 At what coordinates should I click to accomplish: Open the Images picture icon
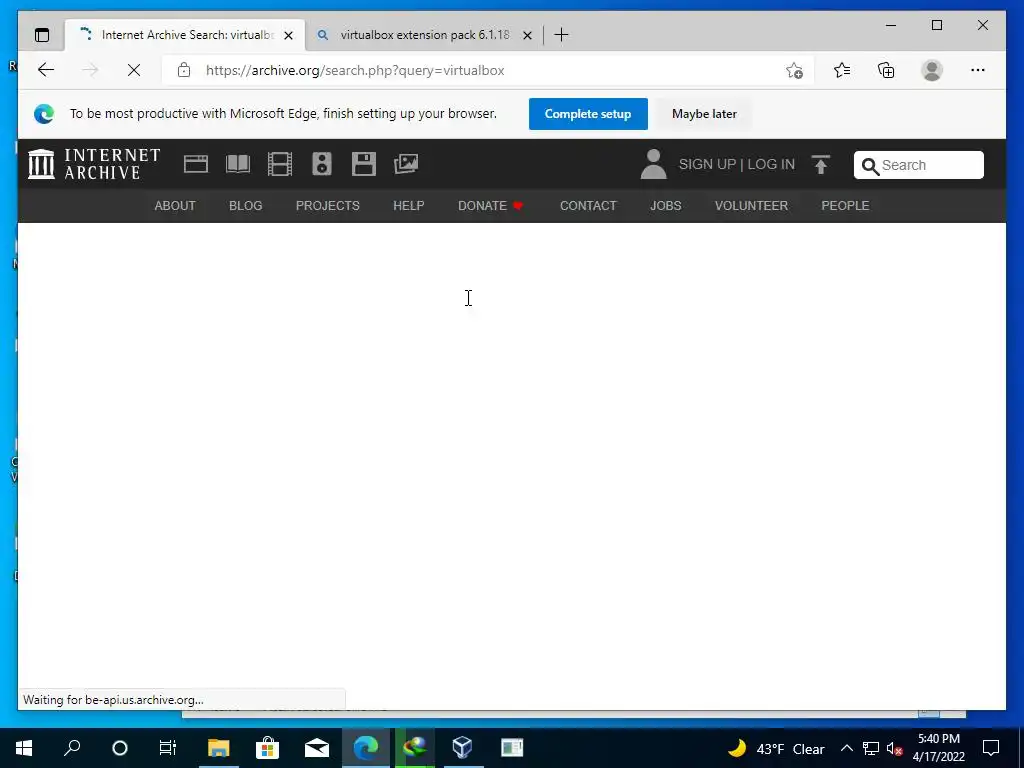tap(406, 164)
